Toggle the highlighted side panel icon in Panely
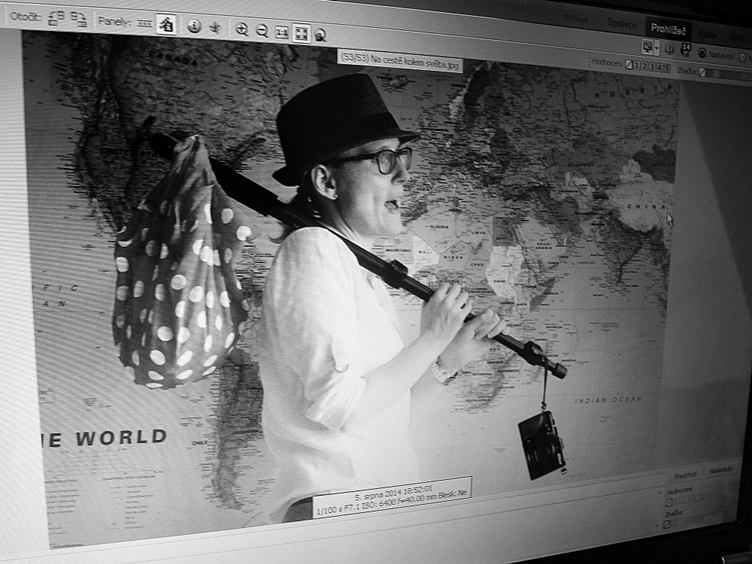752x564 pixels. coord(166,24)
